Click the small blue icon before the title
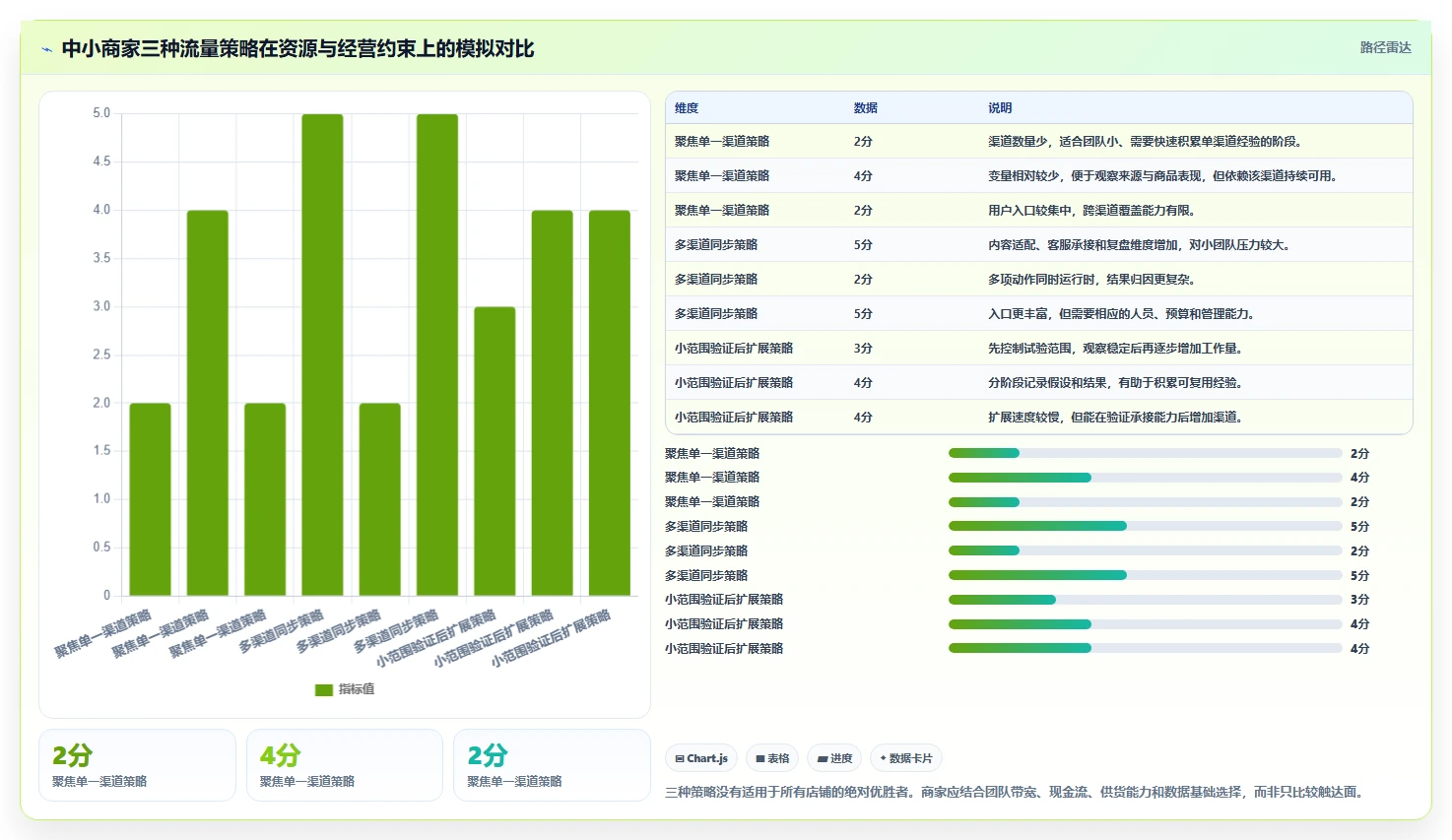 click(46, 49)
